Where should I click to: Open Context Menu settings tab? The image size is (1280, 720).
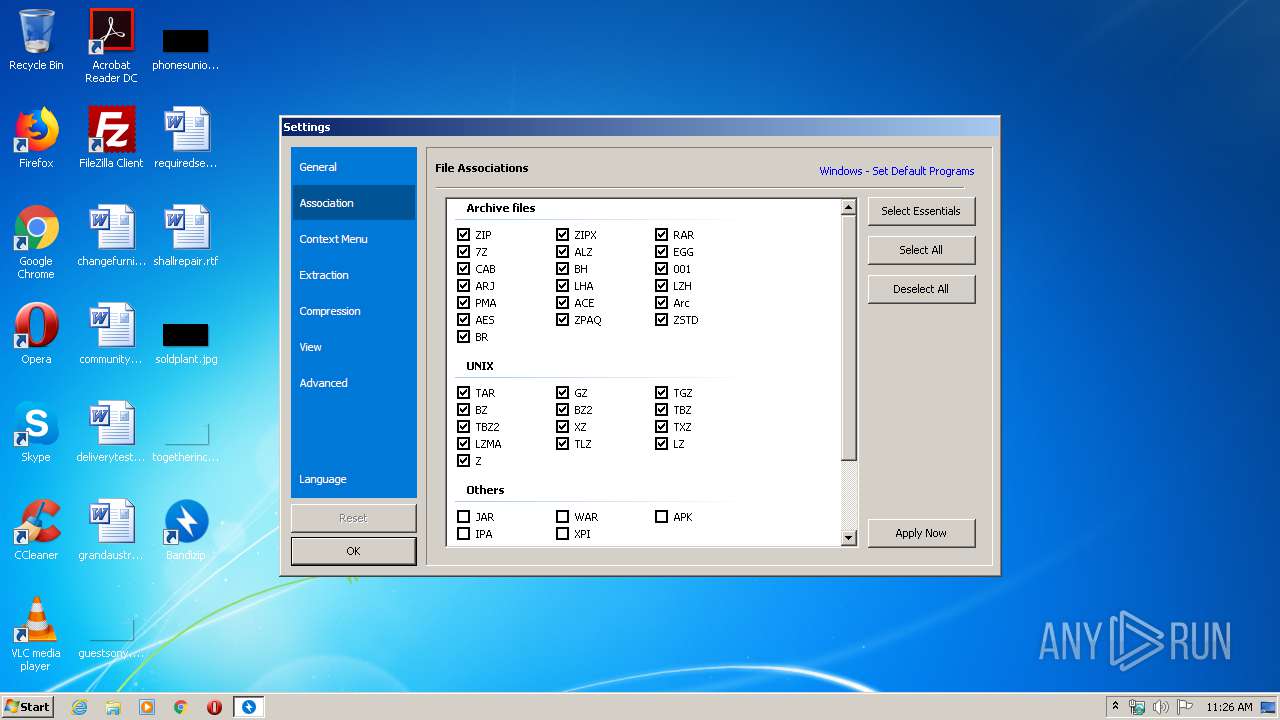354,239
